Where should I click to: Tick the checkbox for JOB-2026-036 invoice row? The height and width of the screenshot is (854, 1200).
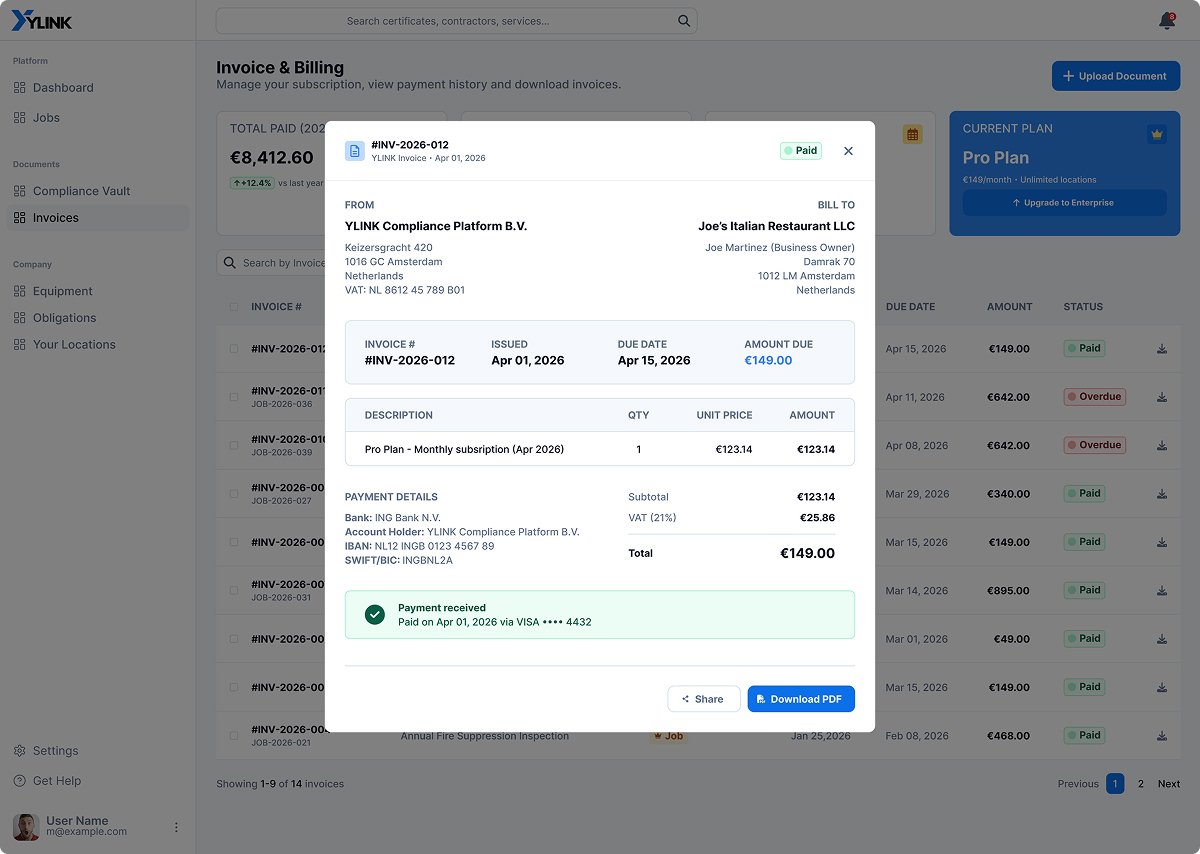tap(234, 397)
